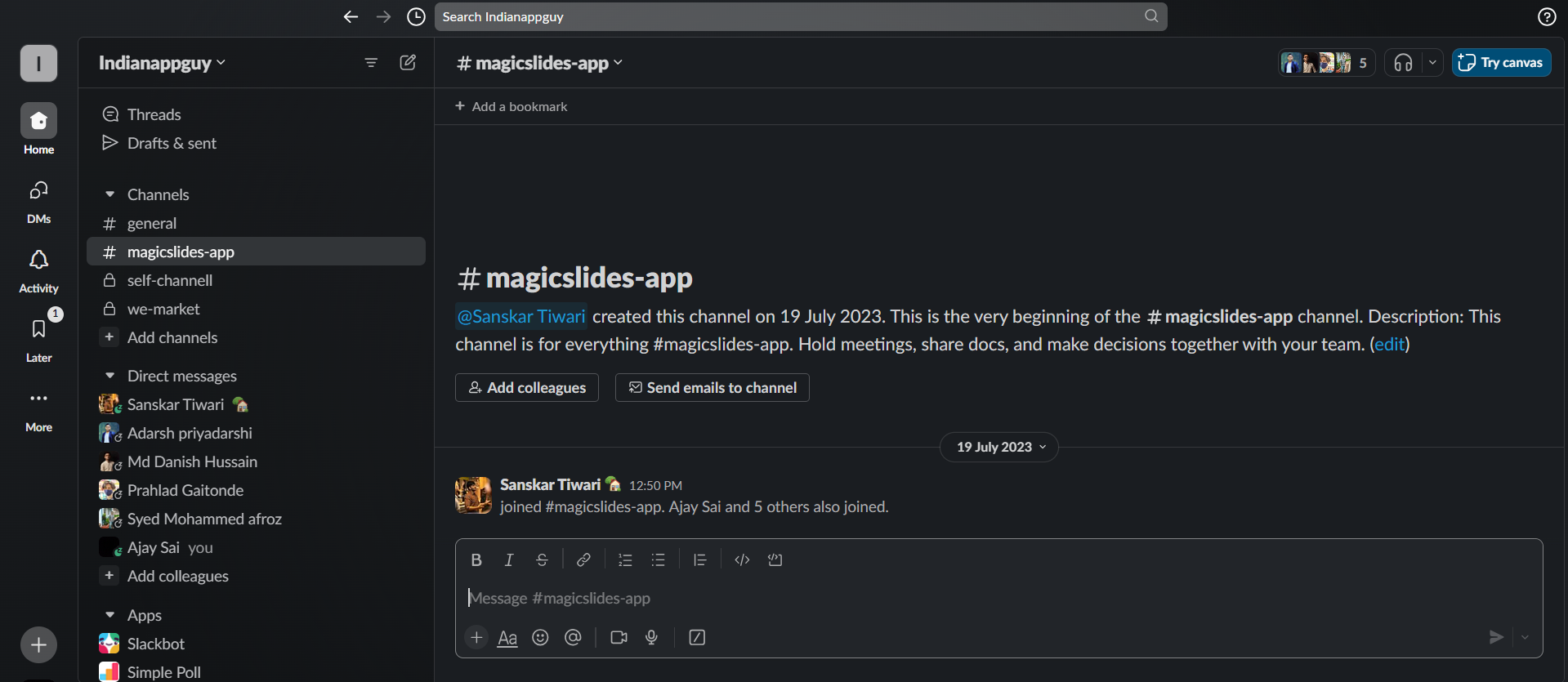Screen dimensions: 1568x682
Task: Open the 19 July 2023 date dropdown
Action: pos(999,447)
